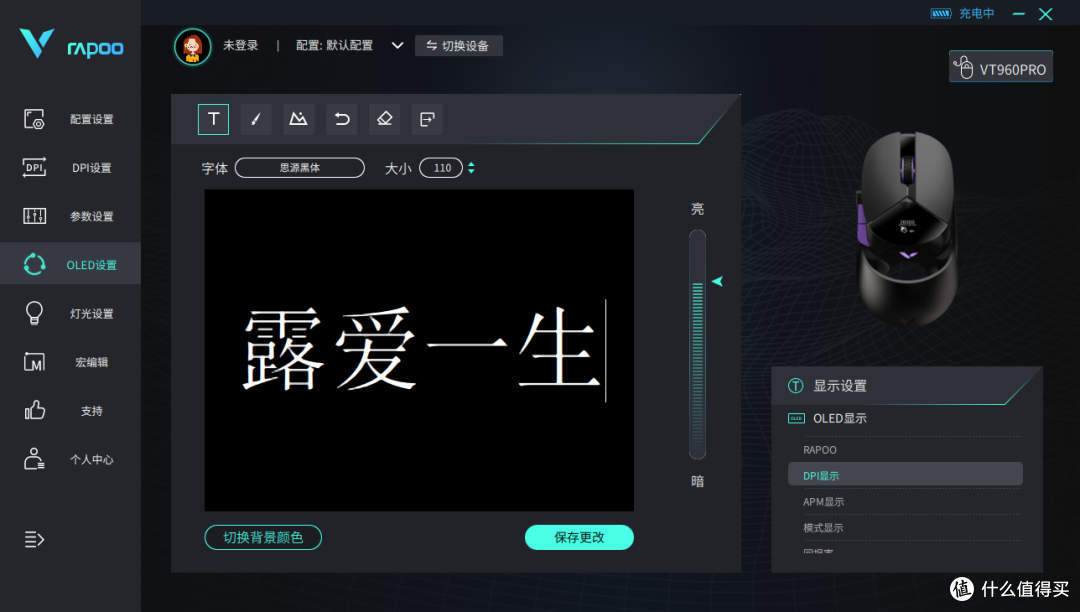This screenshot has height=612, width=1080.
Task: Select 模式显示 in the display list
Action: click(x=905, y=528)
